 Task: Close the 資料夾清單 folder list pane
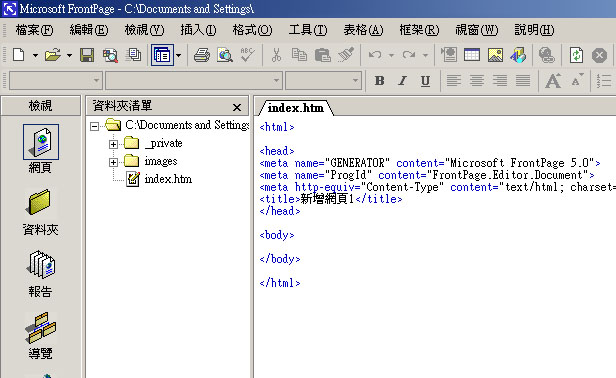click(237, 107)
